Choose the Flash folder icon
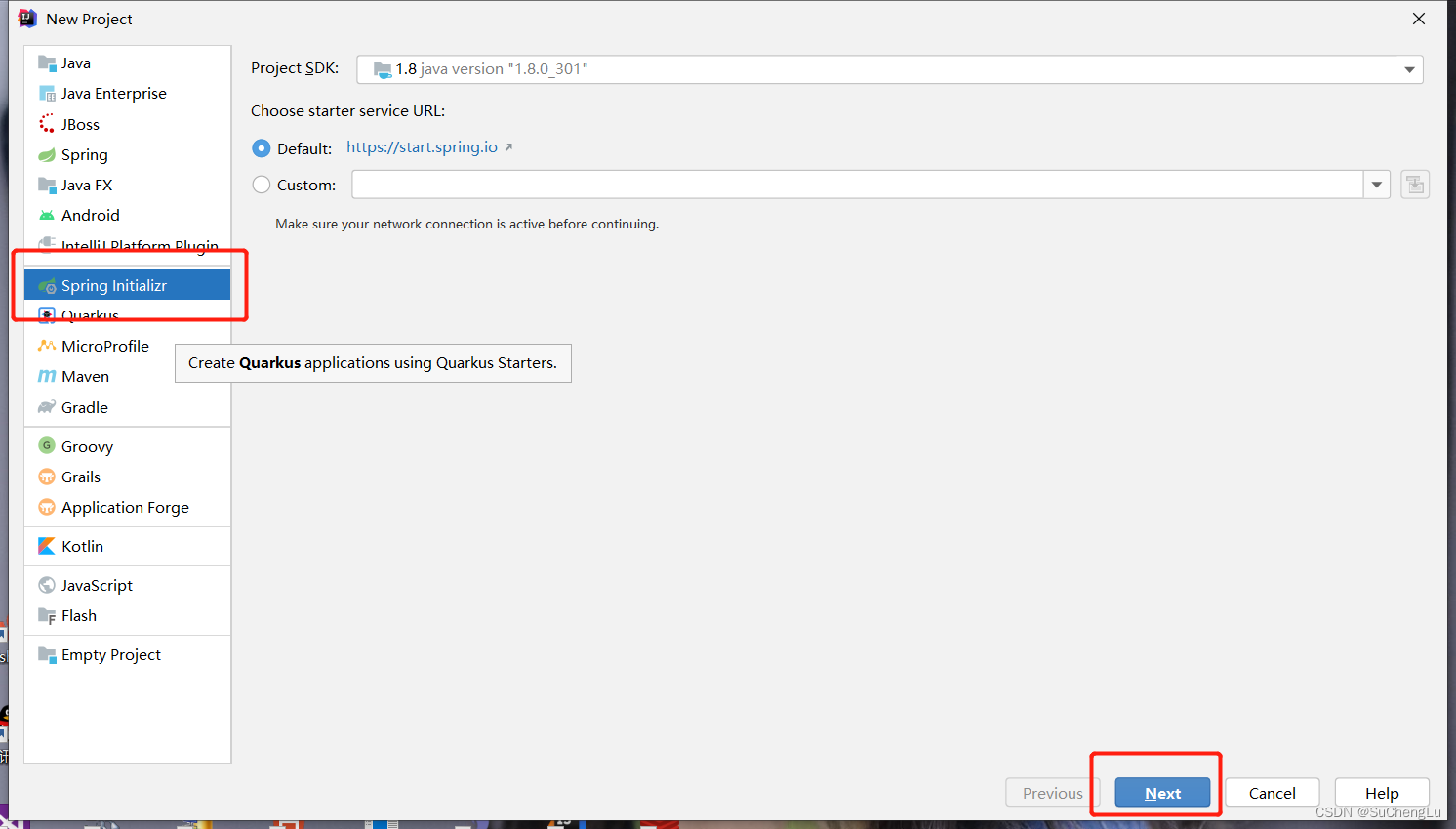This screenshot has width=1456, height=829. [x=47, y=616]
